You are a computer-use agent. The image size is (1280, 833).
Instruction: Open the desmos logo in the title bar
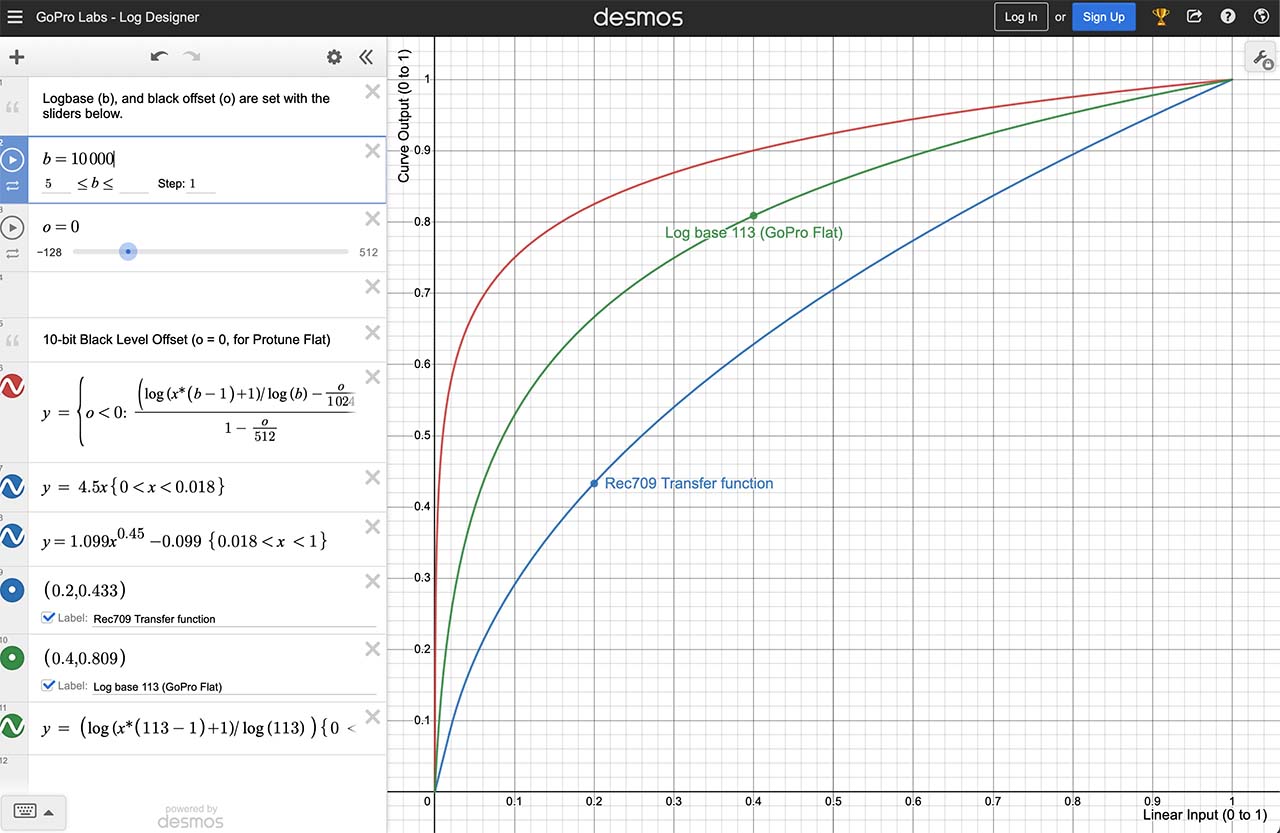pyautogui.click(x=638, y=16)
